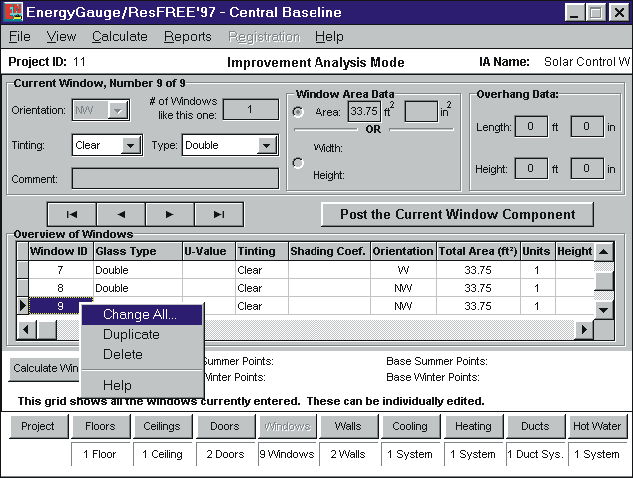Open the Hot Water section
Screen dimensions: 633x478
tap(597, 426)
